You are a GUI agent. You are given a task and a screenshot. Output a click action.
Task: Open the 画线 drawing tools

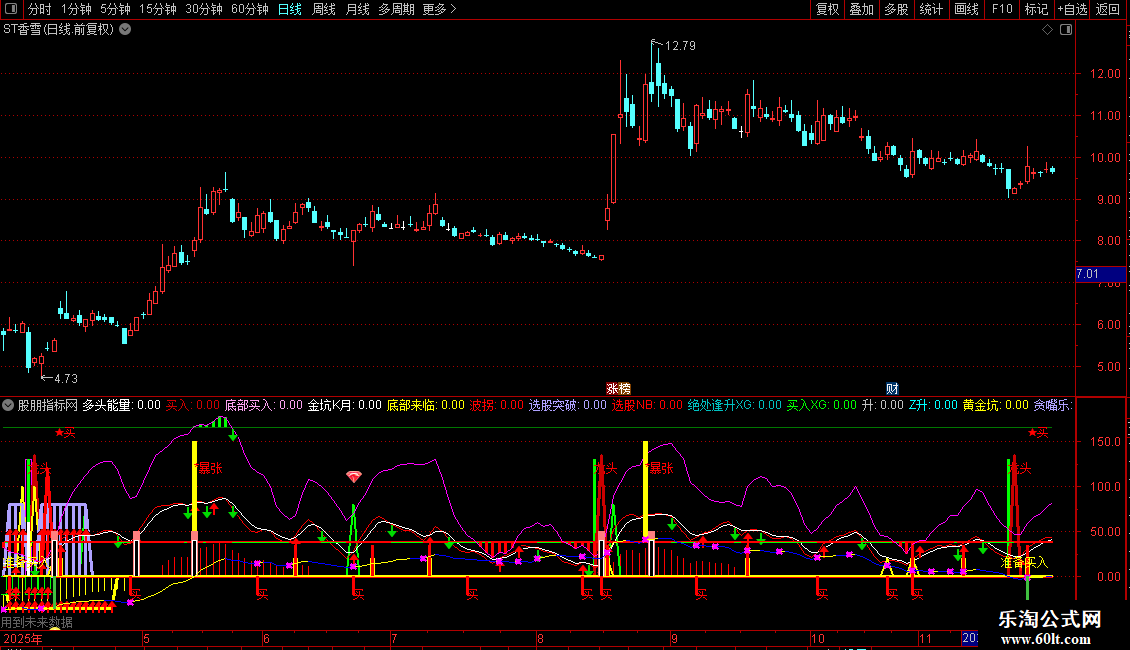[966, 10]
